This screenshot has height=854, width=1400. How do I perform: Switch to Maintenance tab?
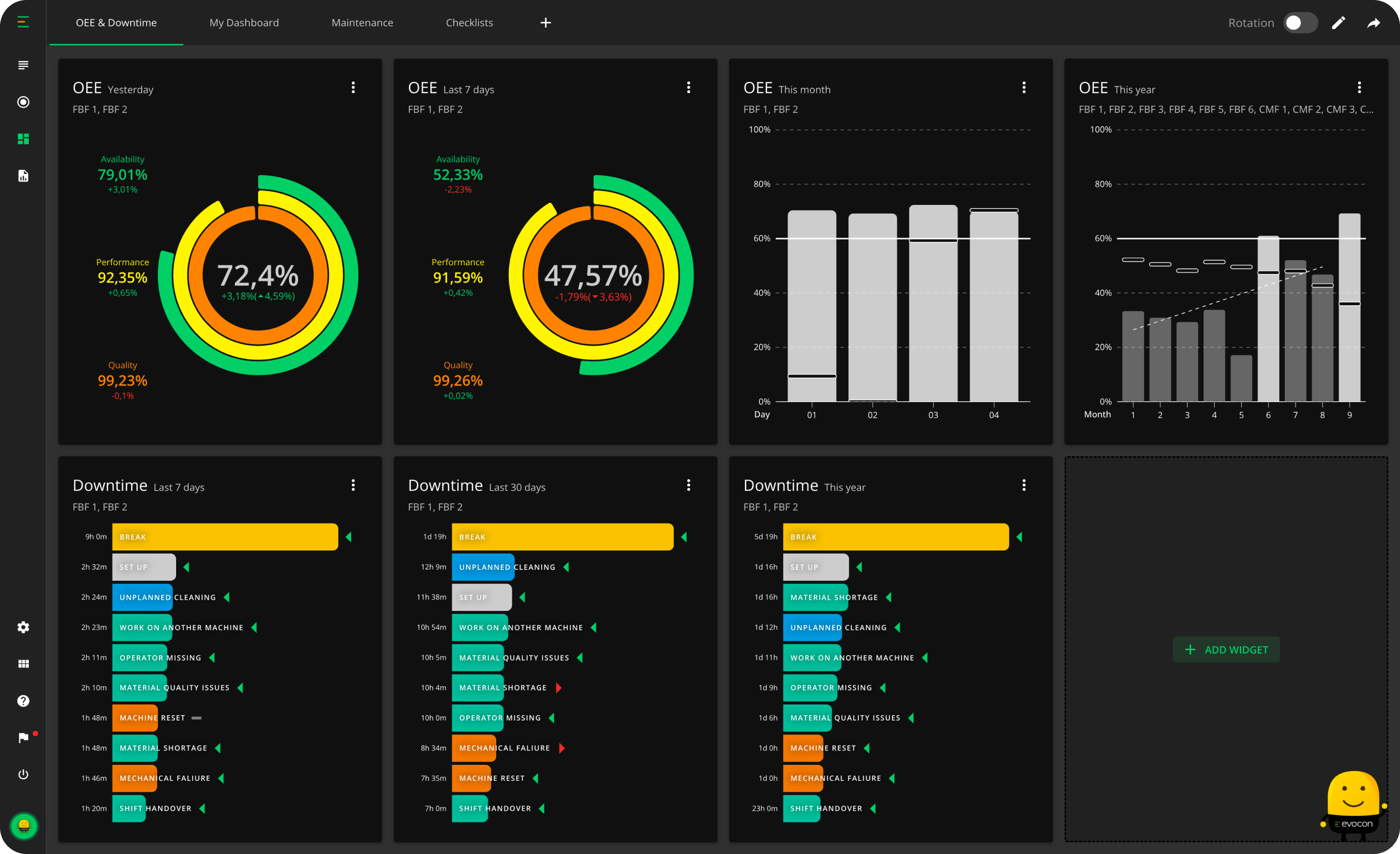click(363, 23)
